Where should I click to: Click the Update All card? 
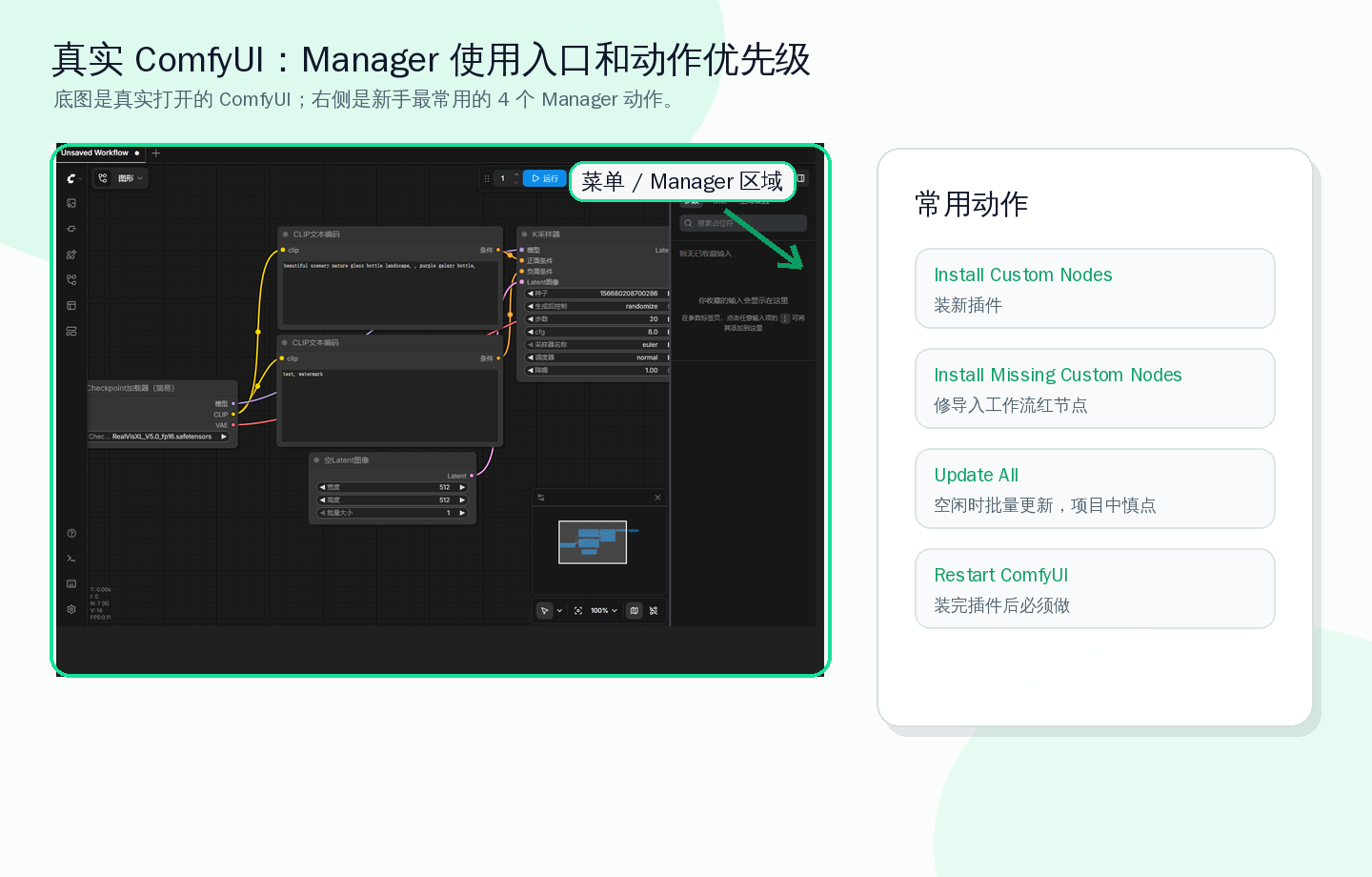tap(1095, 489)
